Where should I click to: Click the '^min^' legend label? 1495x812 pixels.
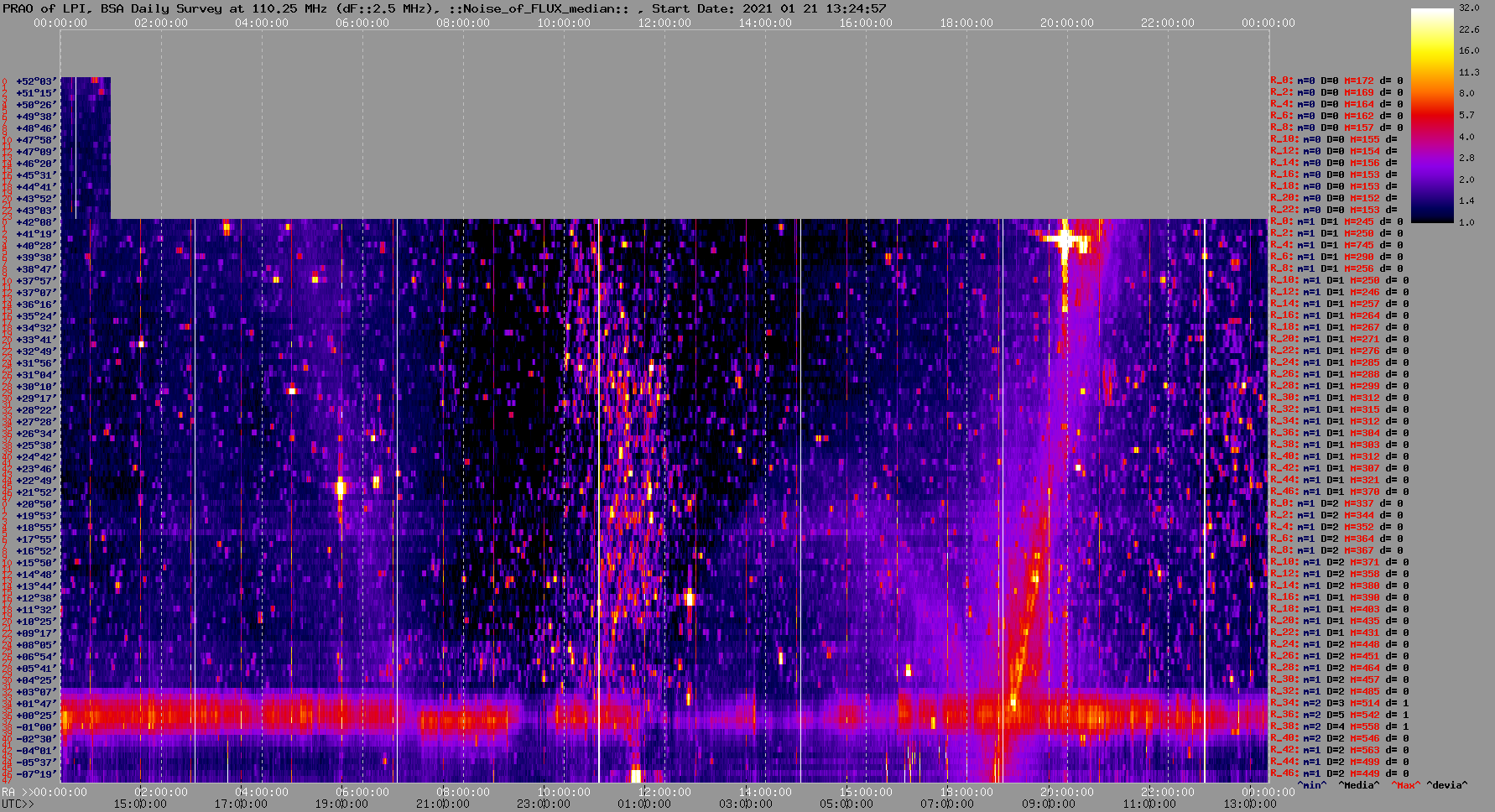[x=1312, y=786]
